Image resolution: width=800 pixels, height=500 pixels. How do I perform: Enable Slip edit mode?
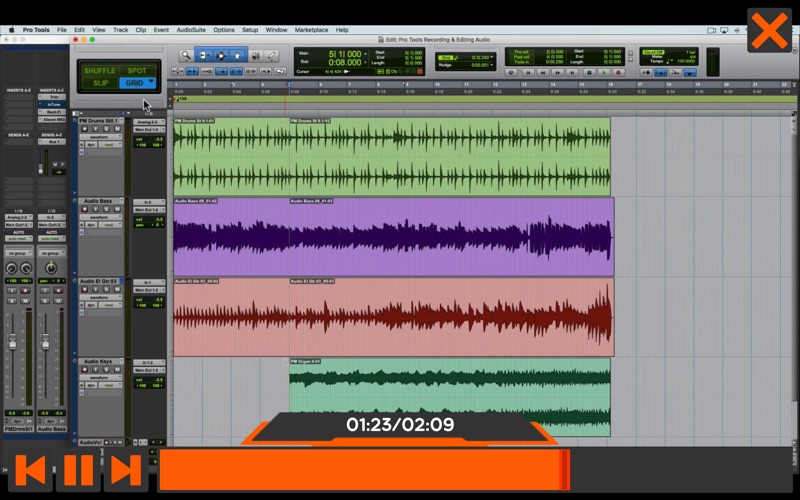pyautogui.click(x=101, y=83)
